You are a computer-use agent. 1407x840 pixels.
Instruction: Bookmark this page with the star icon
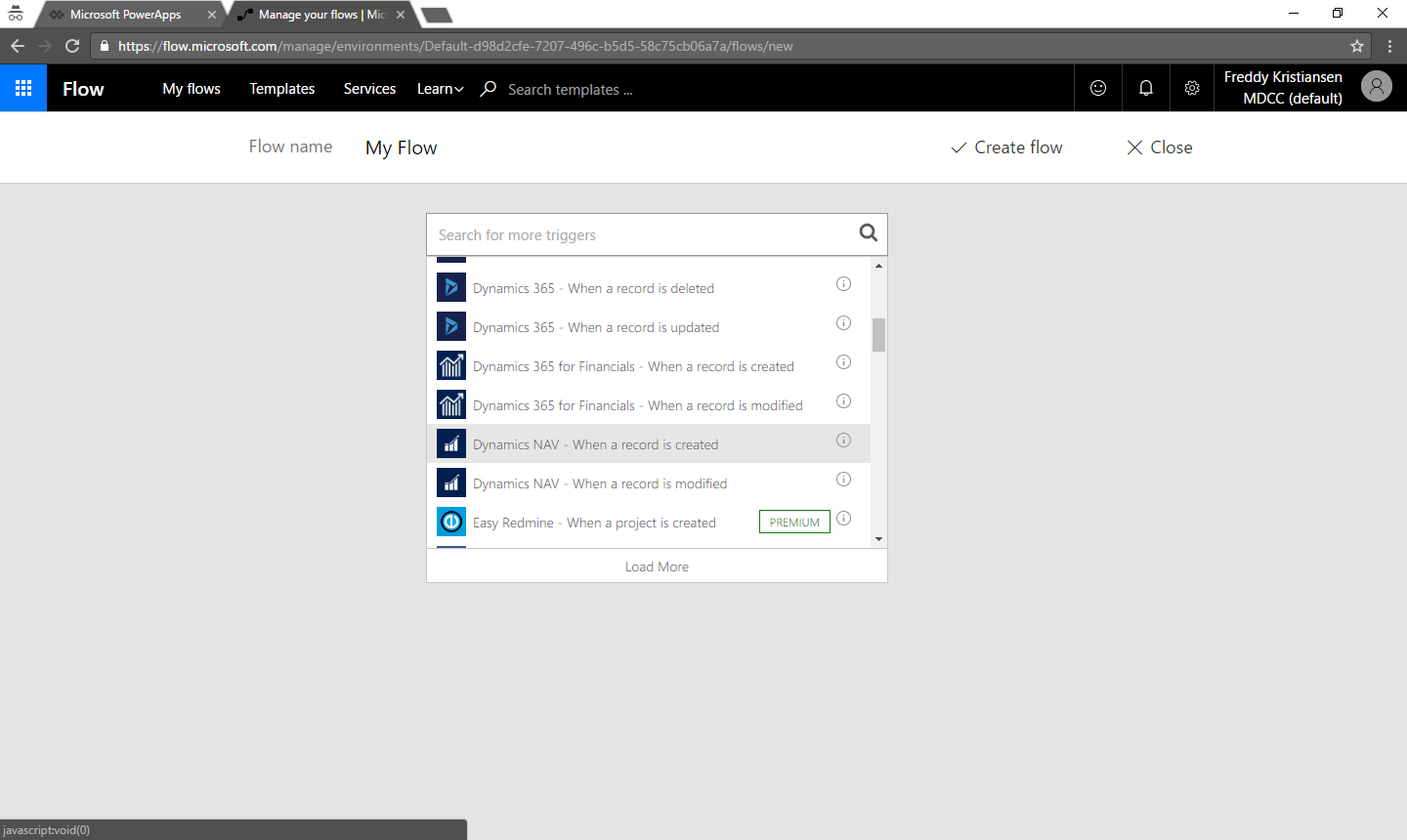tap(1357, 46)
